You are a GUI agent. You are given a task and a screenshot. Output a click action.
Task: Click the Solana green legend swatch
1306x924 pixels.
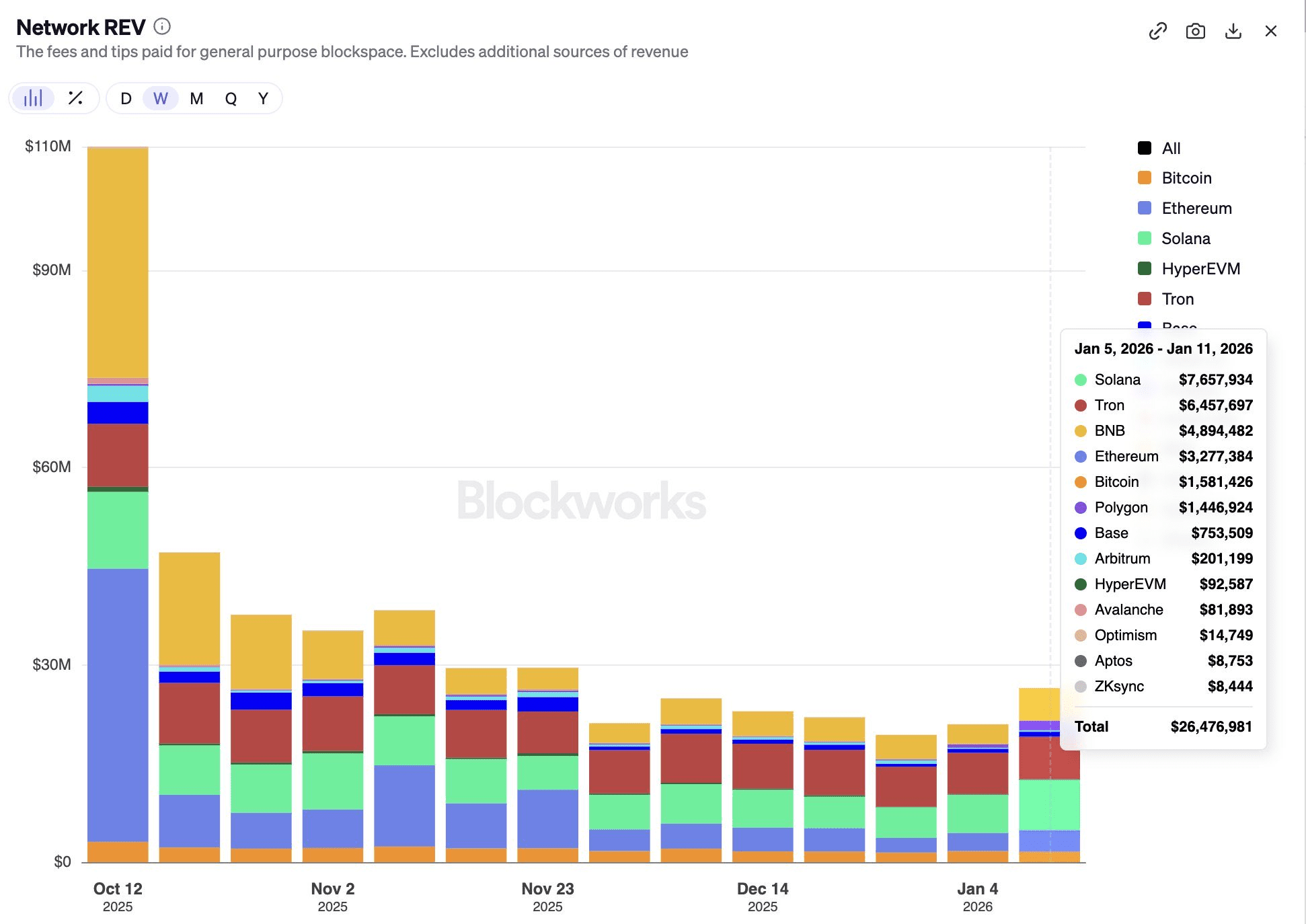1145,239
